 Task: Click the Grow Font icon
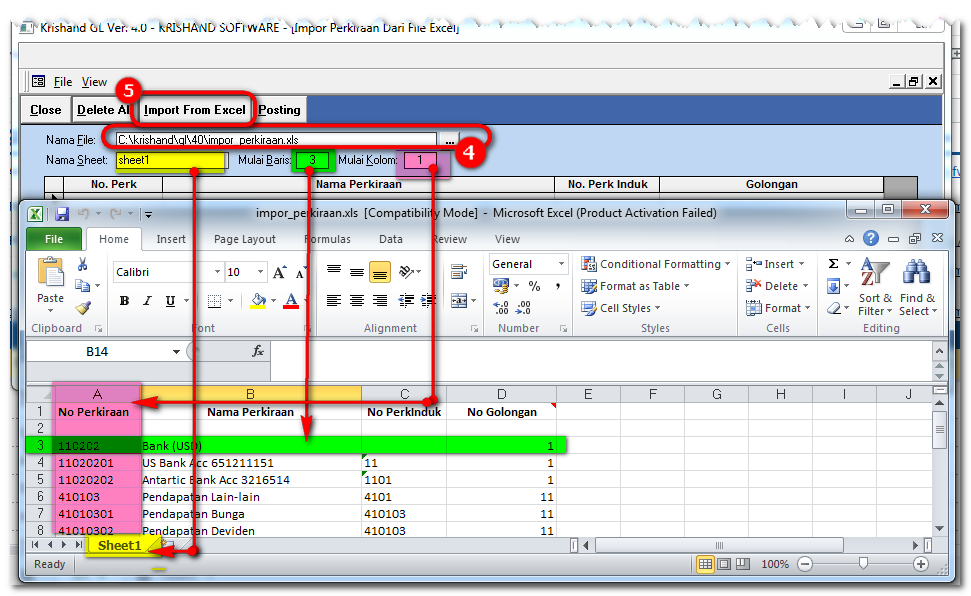coord(279,273)
